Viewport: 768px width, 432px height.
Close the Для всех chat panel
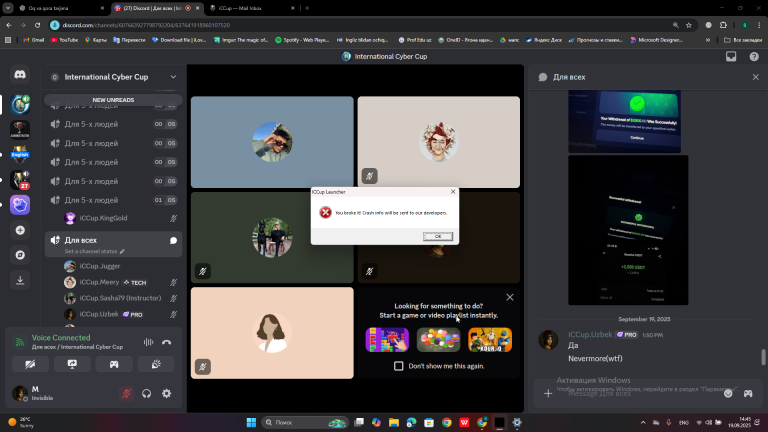pyautogui.click(x=756, y=77)
